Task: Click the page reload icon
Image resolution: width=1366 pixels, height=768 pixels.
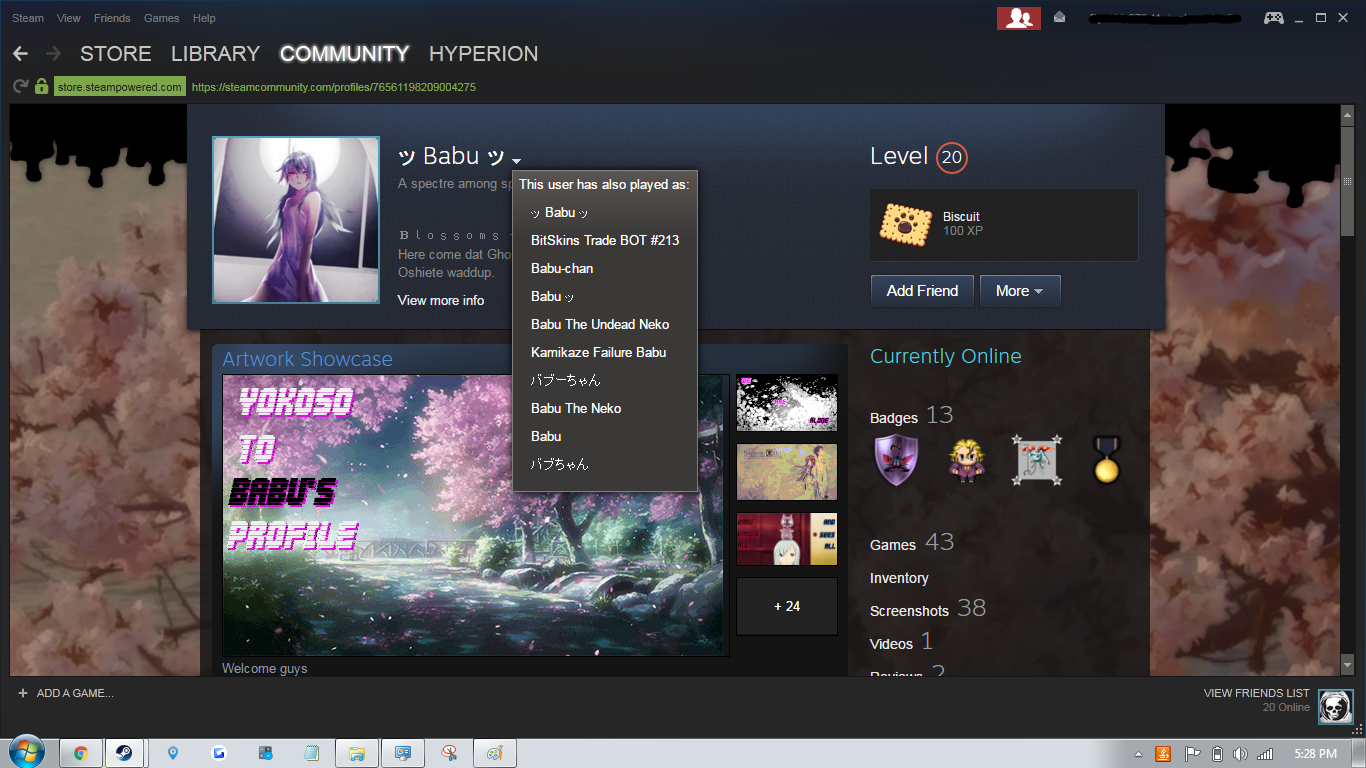Action: click(x=20, y=87)
